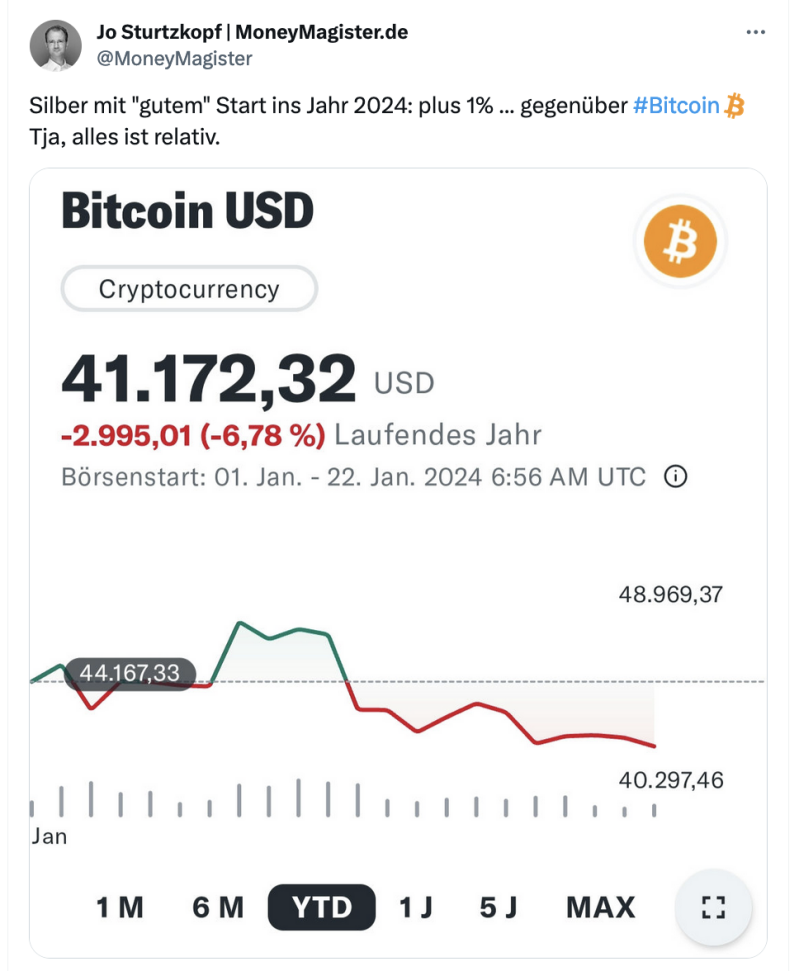
Task: Show the MAX time range
Action: tap(600, 908)
